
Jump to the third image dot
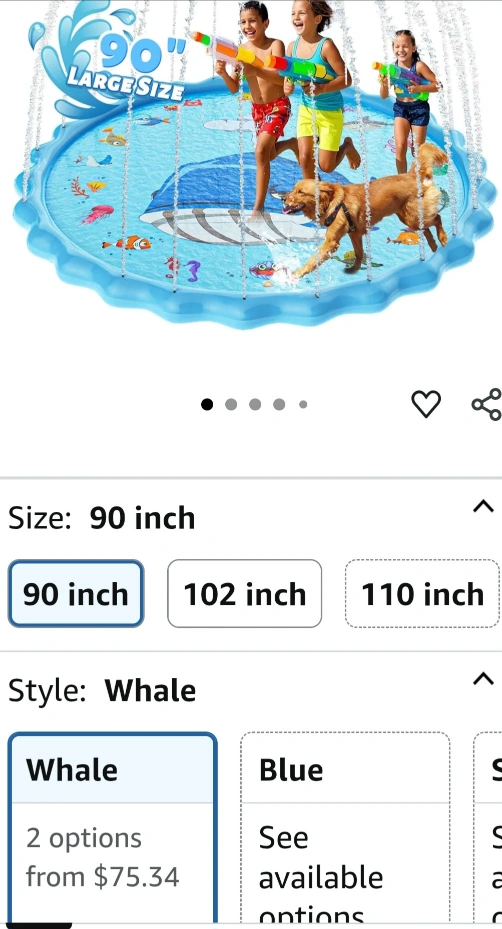tap(255, 404)
